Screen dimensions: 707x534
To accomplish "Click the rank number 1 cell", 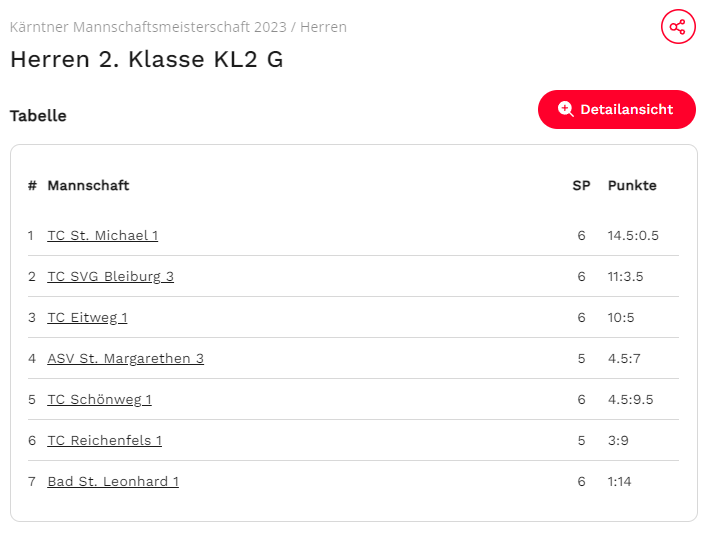I will click(x=31, y=235).
